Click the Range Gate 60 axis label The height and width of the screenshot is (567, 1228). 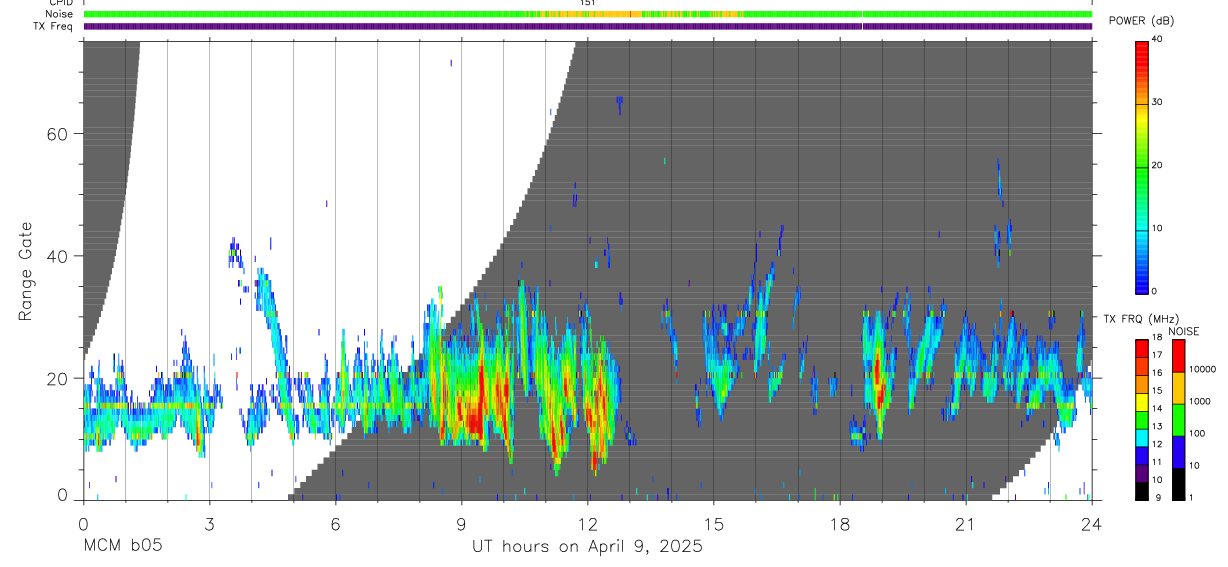56,134
